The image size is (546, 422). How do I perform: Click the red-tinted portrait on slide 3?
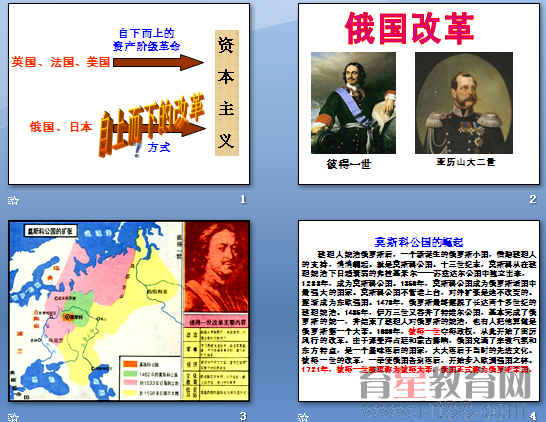click(x=217, y=267)
